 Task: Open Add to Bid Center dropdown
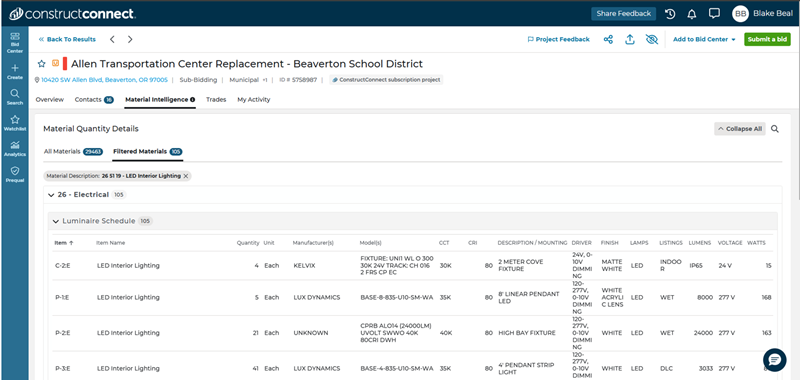point(704,39)
